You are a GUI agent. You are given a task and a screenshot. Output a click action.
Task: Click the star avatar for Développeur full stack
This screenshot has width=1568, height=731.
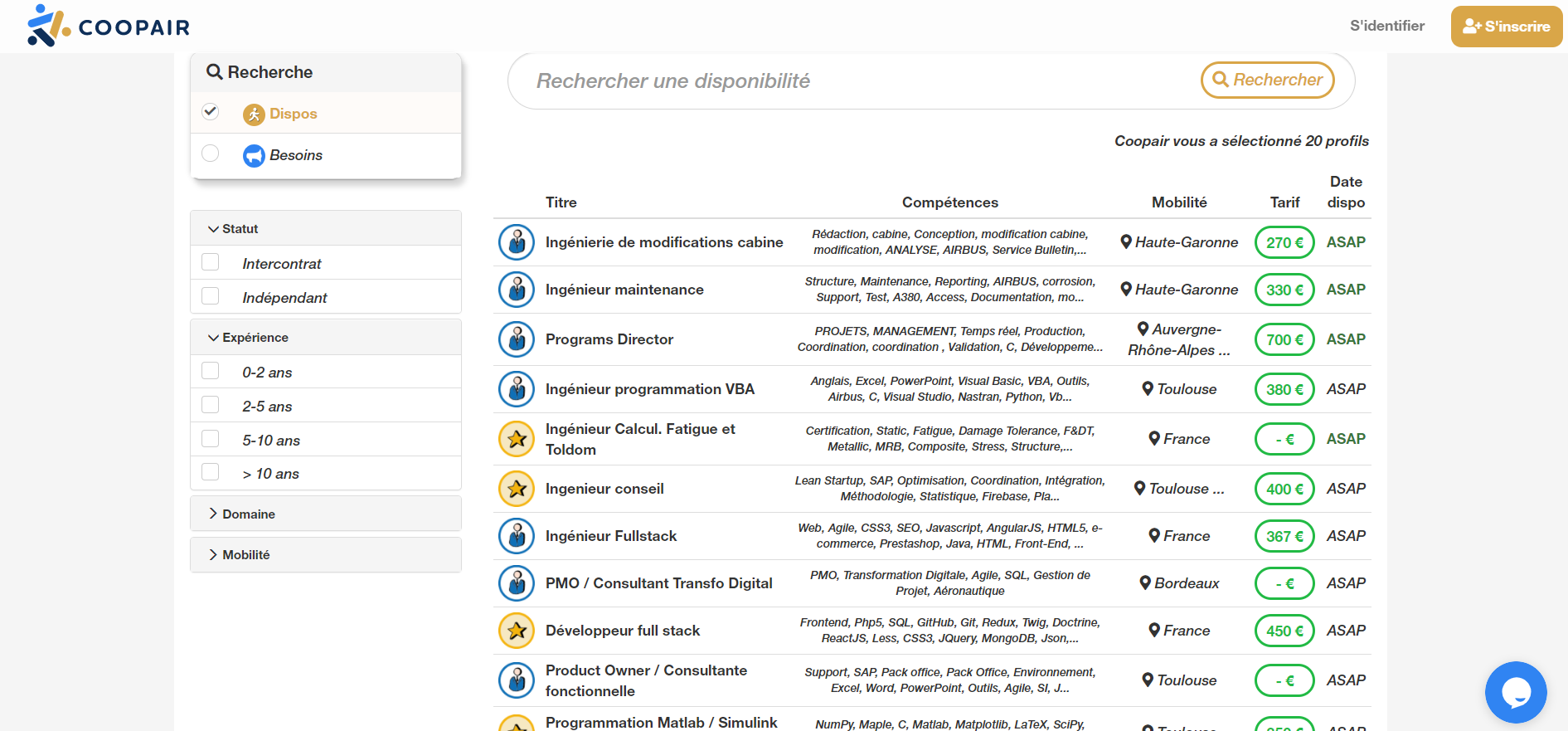[x=517, y=631]
